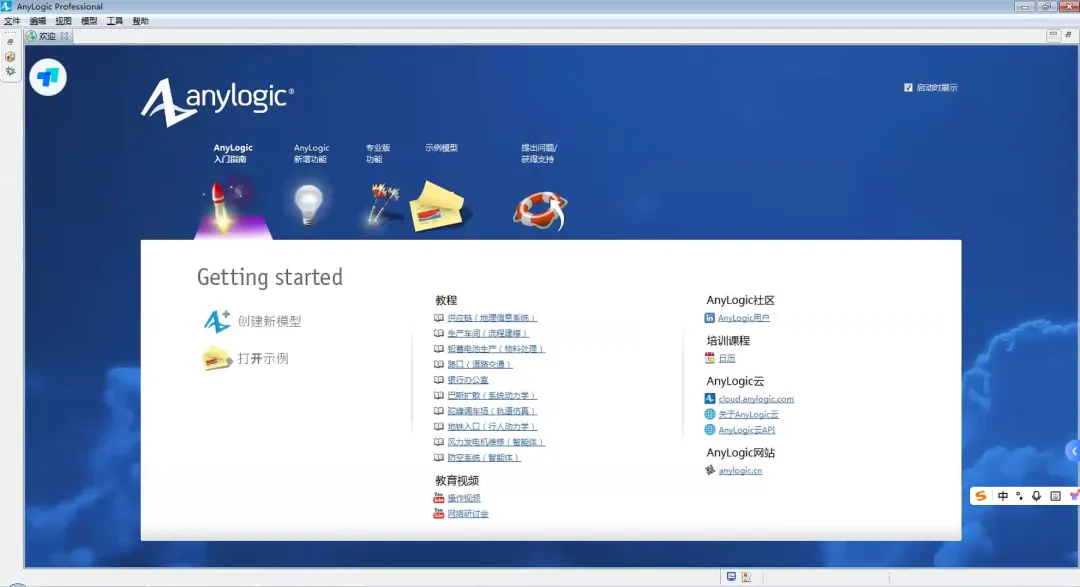Click the book icon beside 银行办公室
Viewport: 1080px width, 587px height.
[439, 380]
